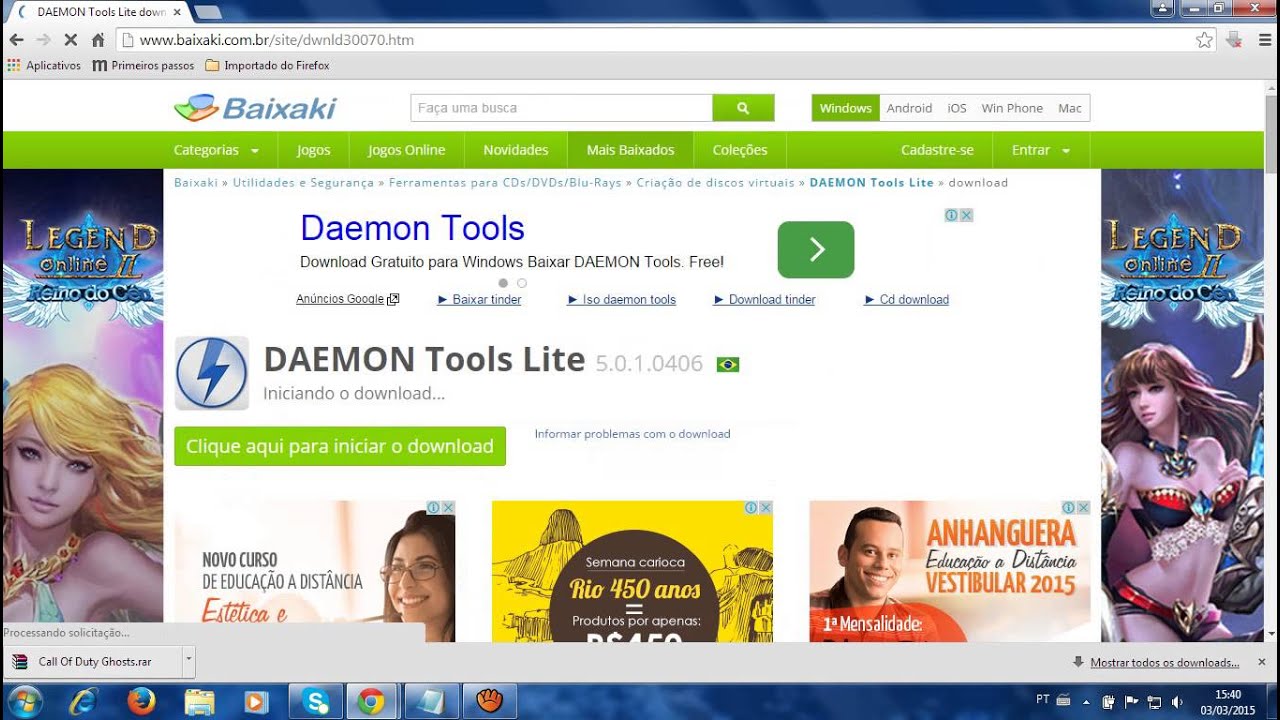Viewport: 1280px width, 720px height.
Task: Open the Novidades menu item
Action: (x=516, y=150)
